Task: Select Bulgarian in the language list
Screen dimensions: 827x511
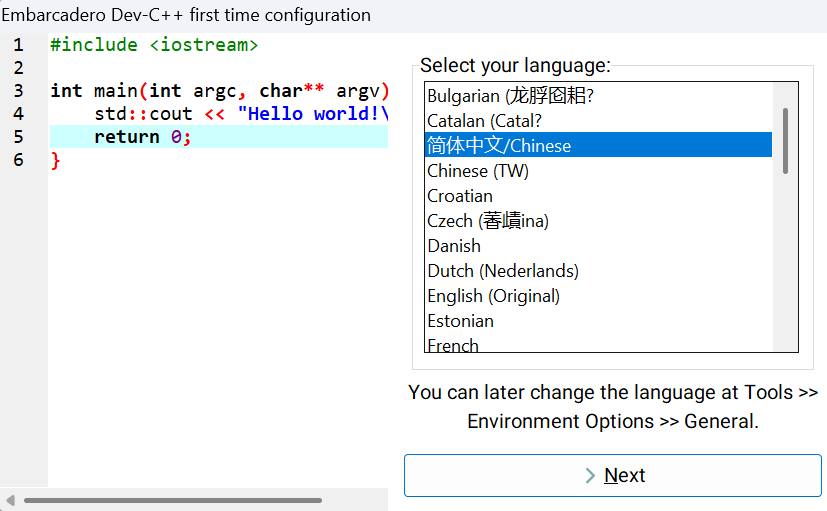Action: coord(598,95)
